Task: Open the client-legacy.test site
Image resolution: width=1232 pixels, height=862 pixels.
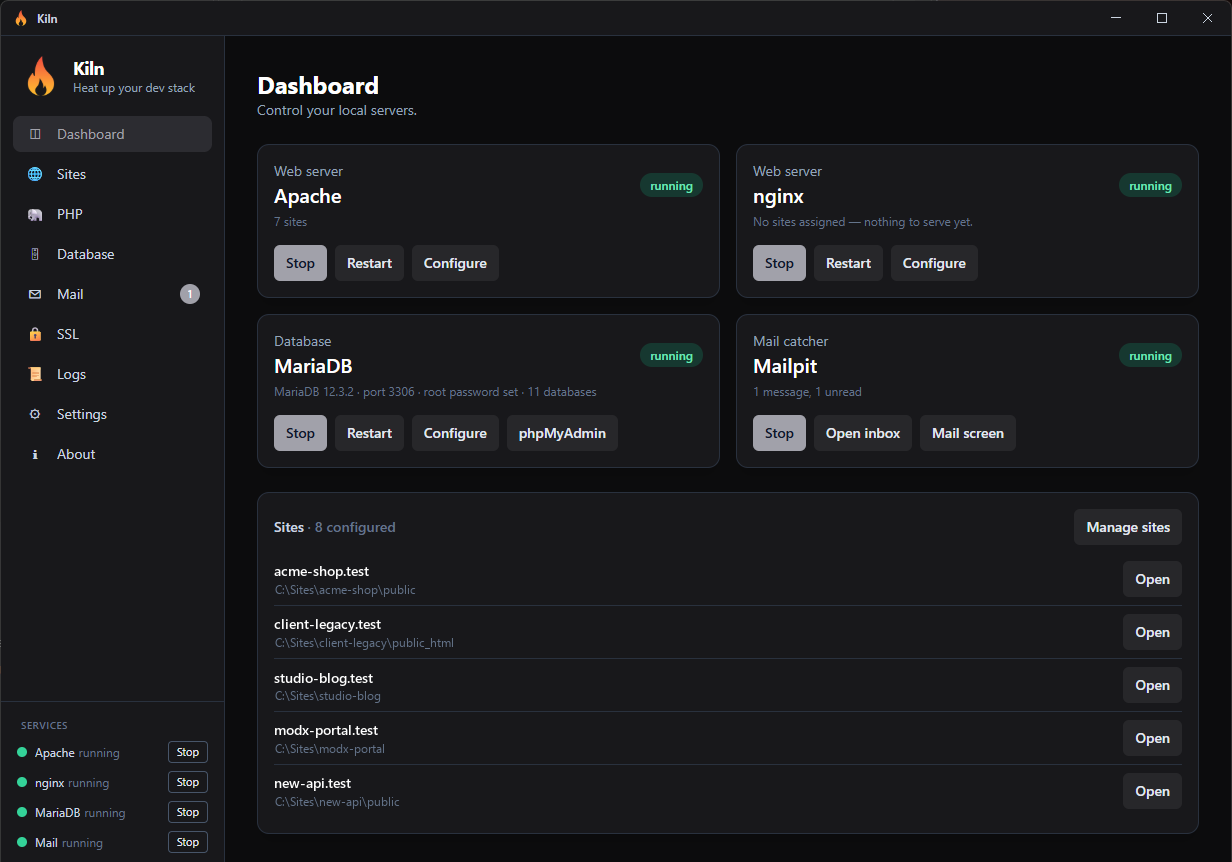Action: coord(1152,632)
